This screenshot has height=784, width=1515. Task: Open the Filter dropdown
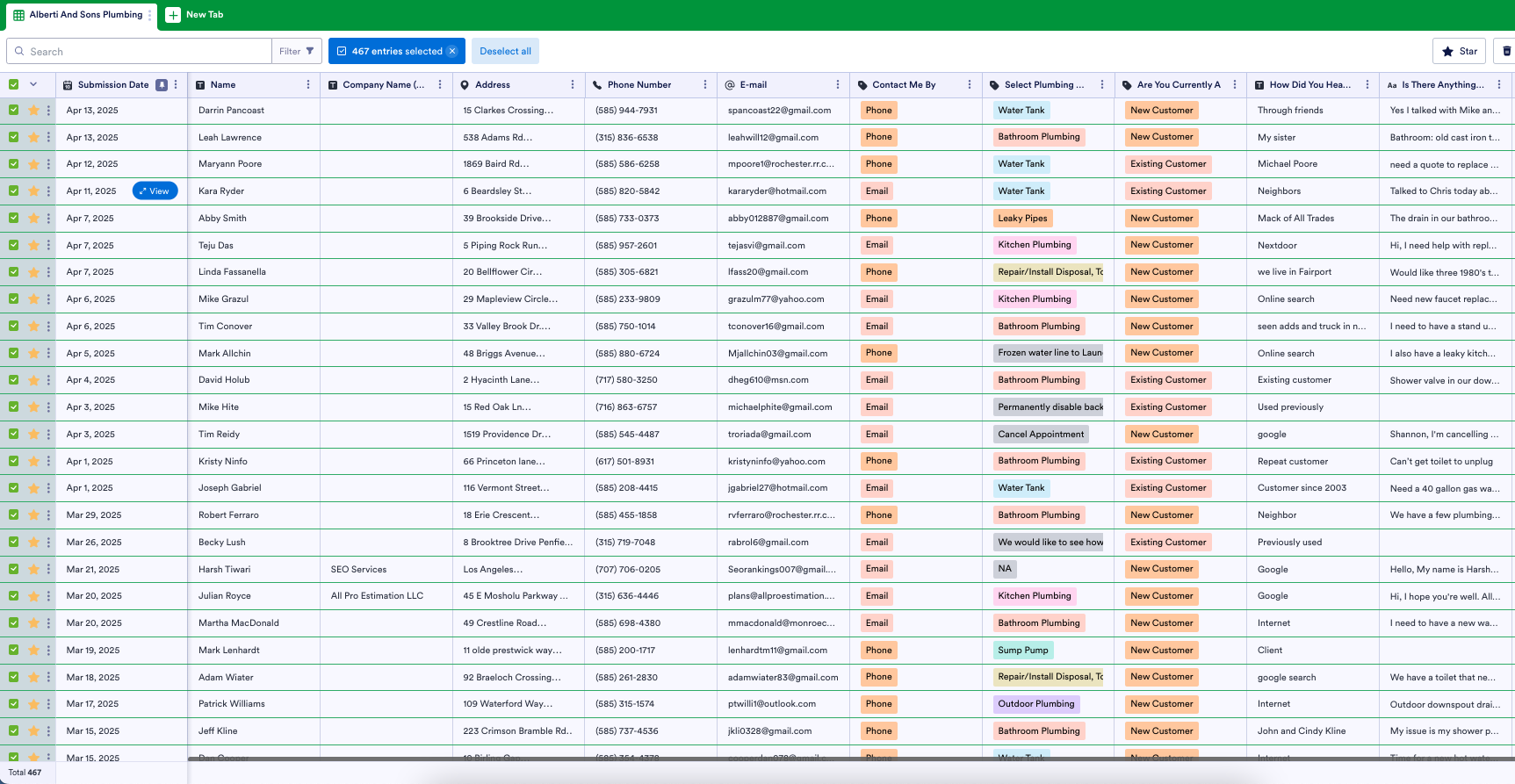coord(297,51)
